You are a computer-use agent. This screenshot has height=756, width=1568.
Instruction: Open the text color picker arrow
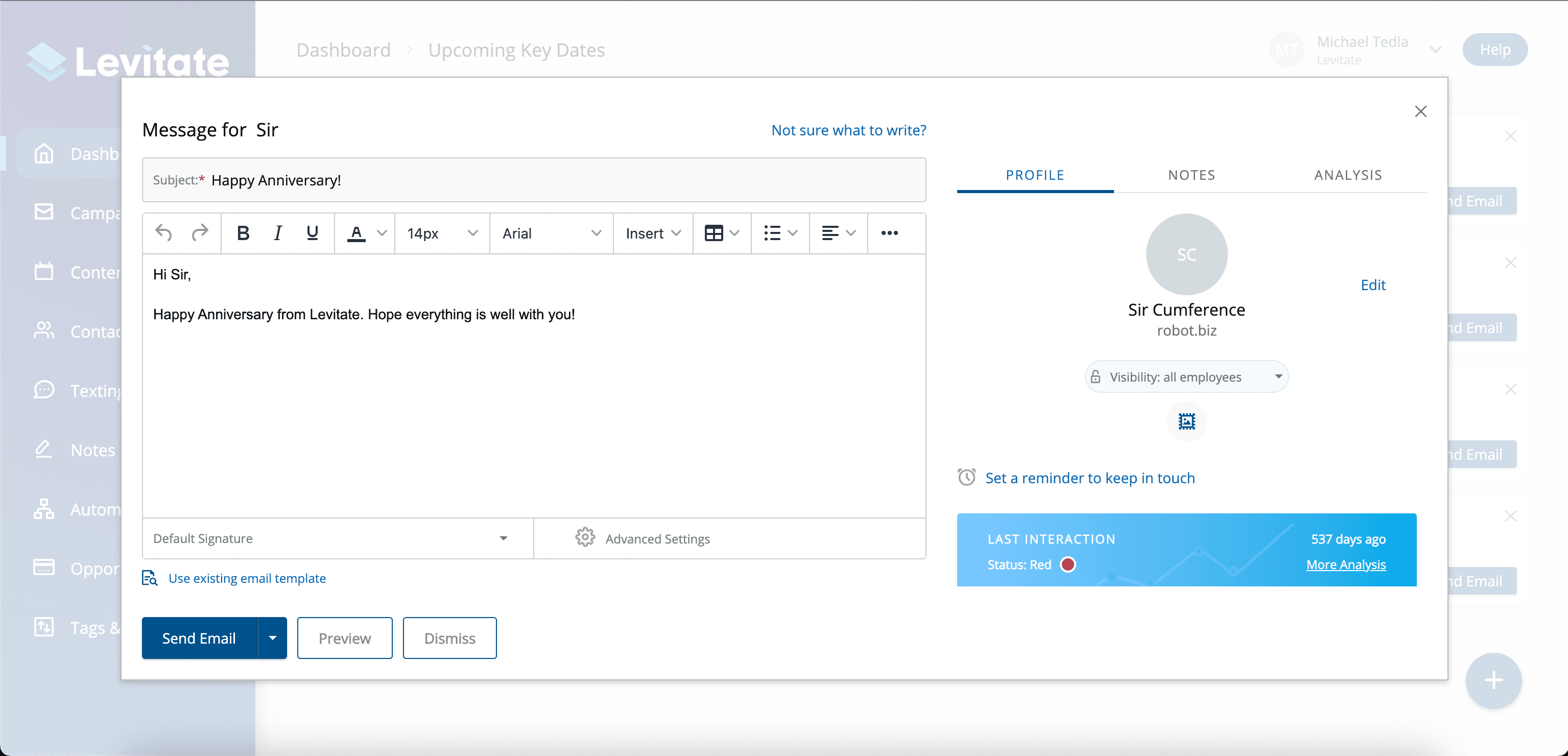coord(382,233)
